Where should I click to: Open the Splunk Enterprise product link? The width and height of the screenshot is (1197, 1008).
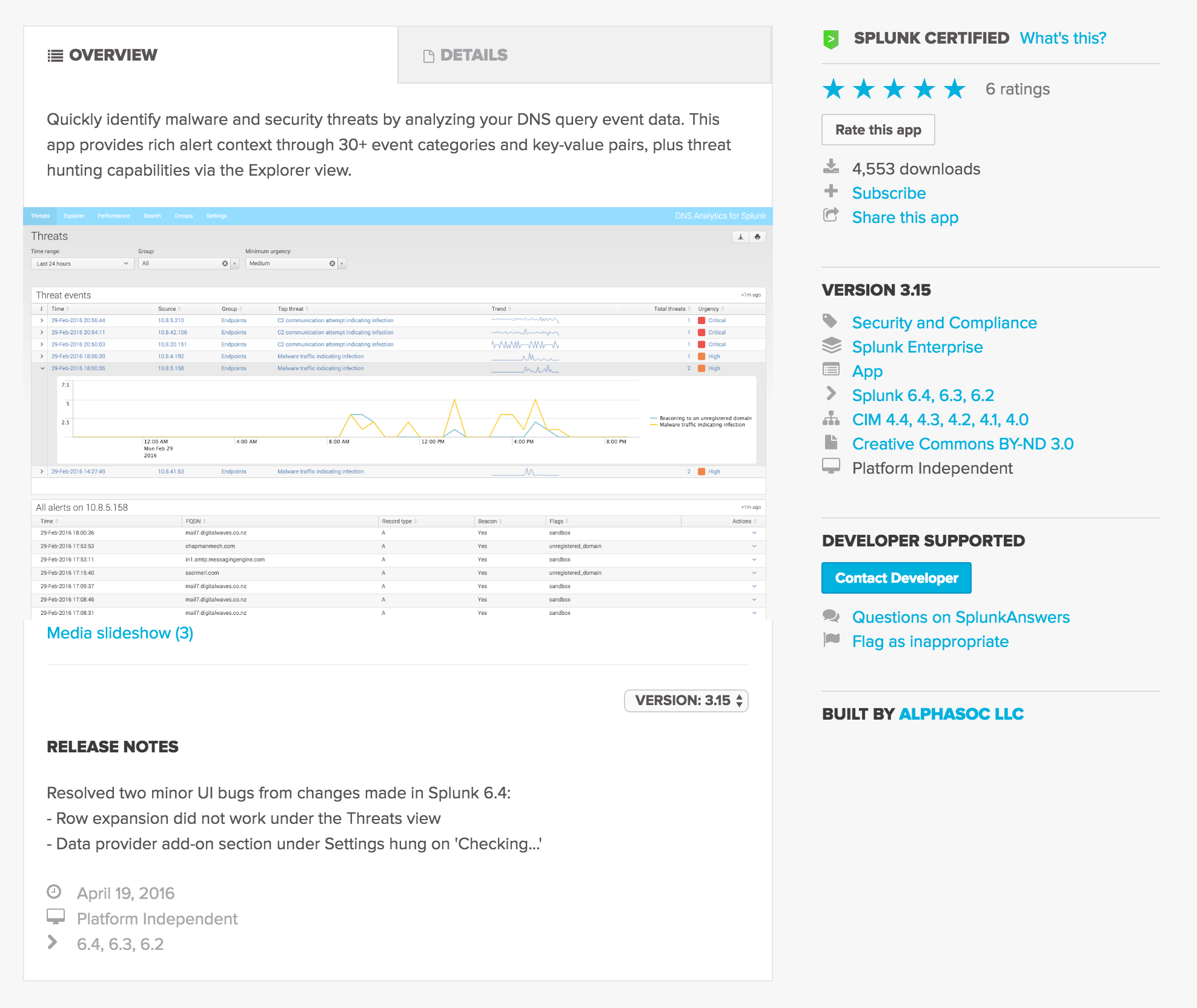click(x=917, y=347)
